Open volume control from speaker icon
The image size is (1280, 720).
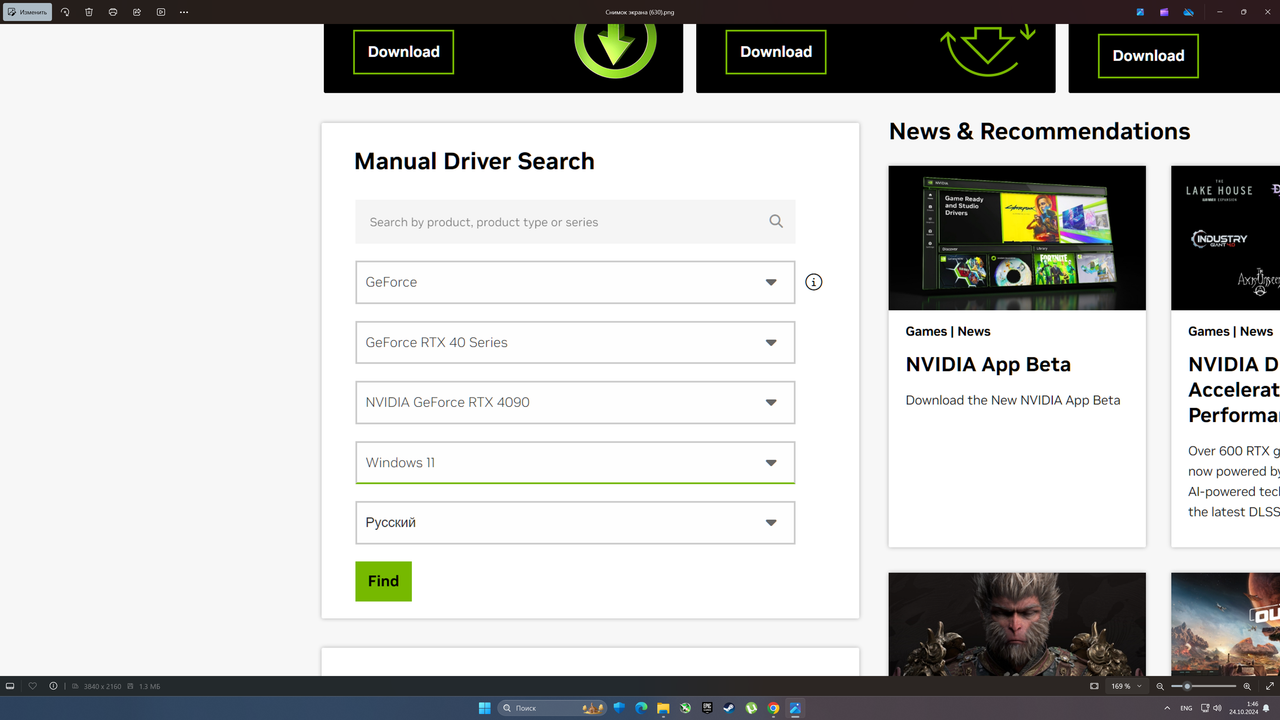click(x=1217, y=708)
